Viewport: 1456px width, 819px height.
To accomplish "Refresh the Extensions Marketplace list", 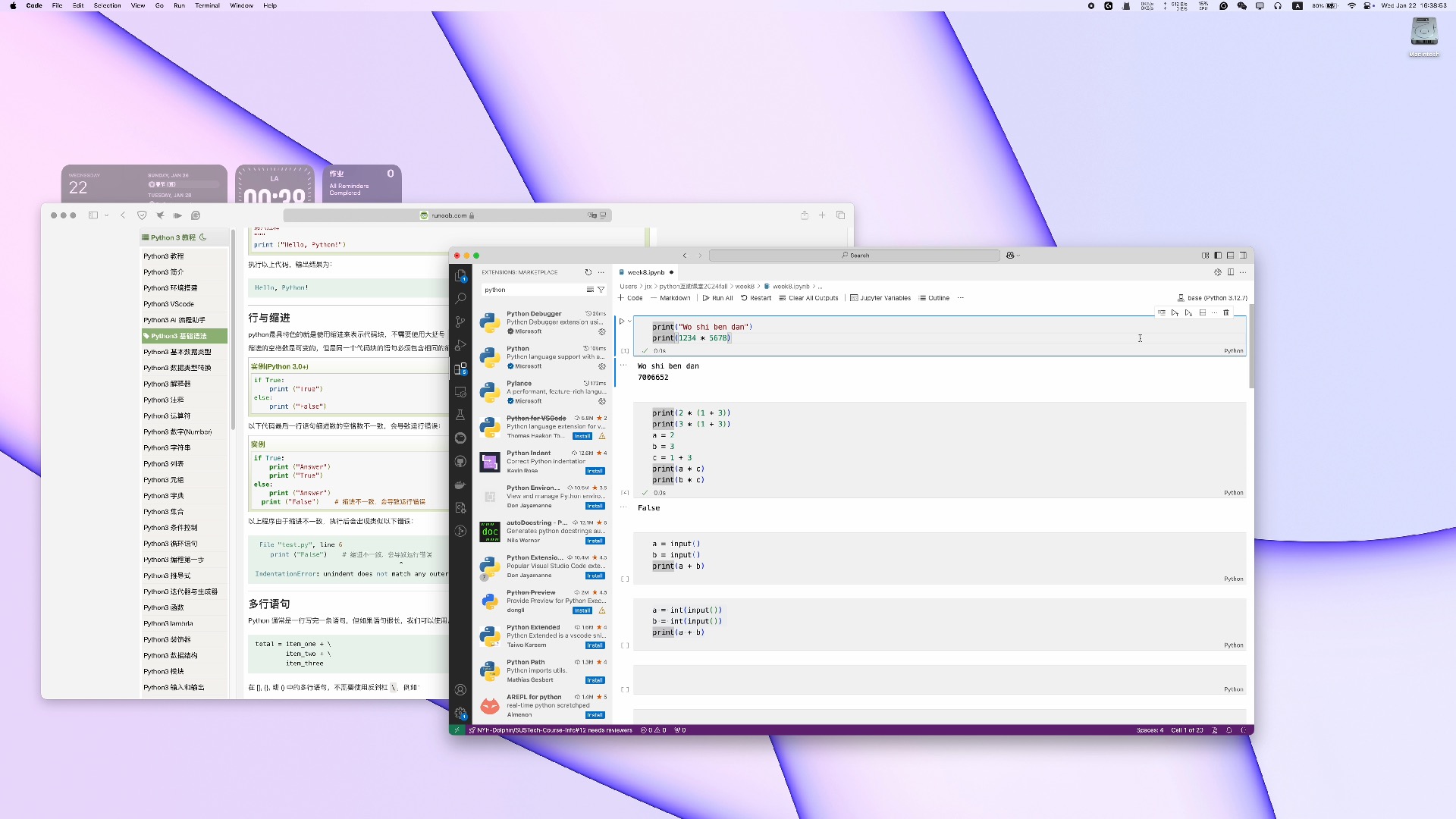I will 588,272.
